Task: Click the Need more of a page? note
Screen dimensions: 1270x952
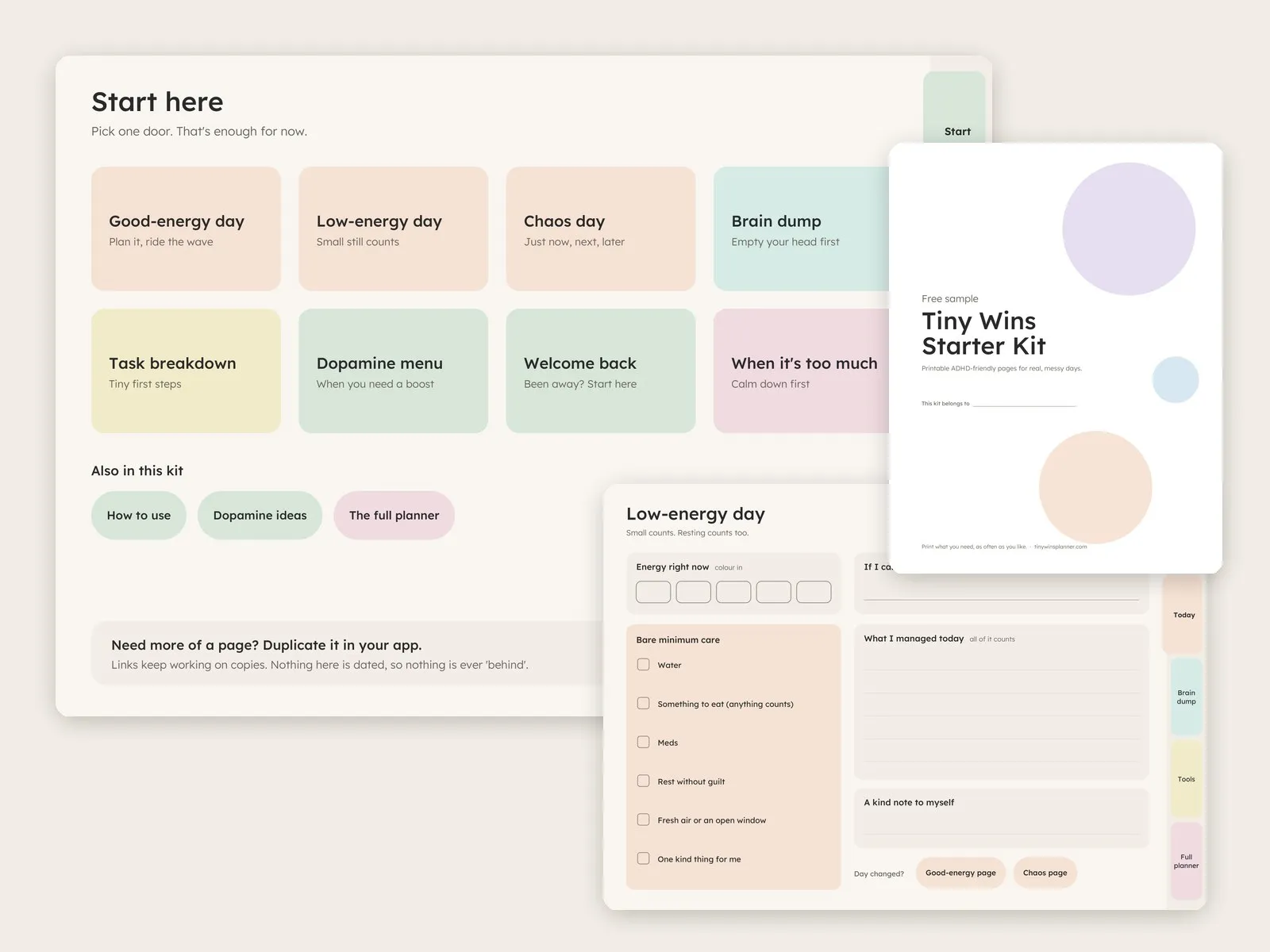Action: coord(346,654)
